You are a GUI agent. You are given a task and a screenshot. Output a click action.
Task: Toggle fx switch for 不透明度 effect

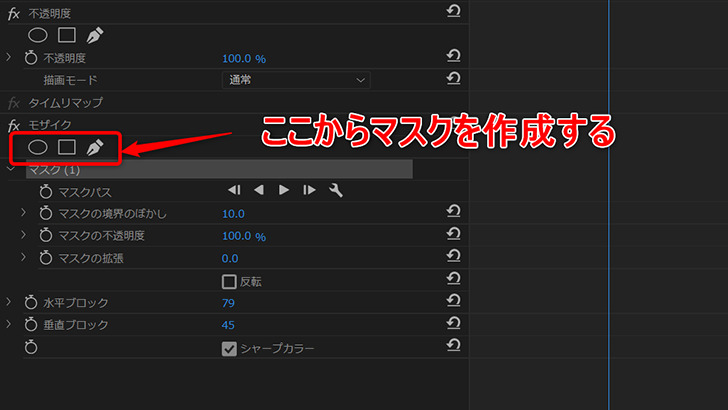pyautogui.click(x=14, y=14)
